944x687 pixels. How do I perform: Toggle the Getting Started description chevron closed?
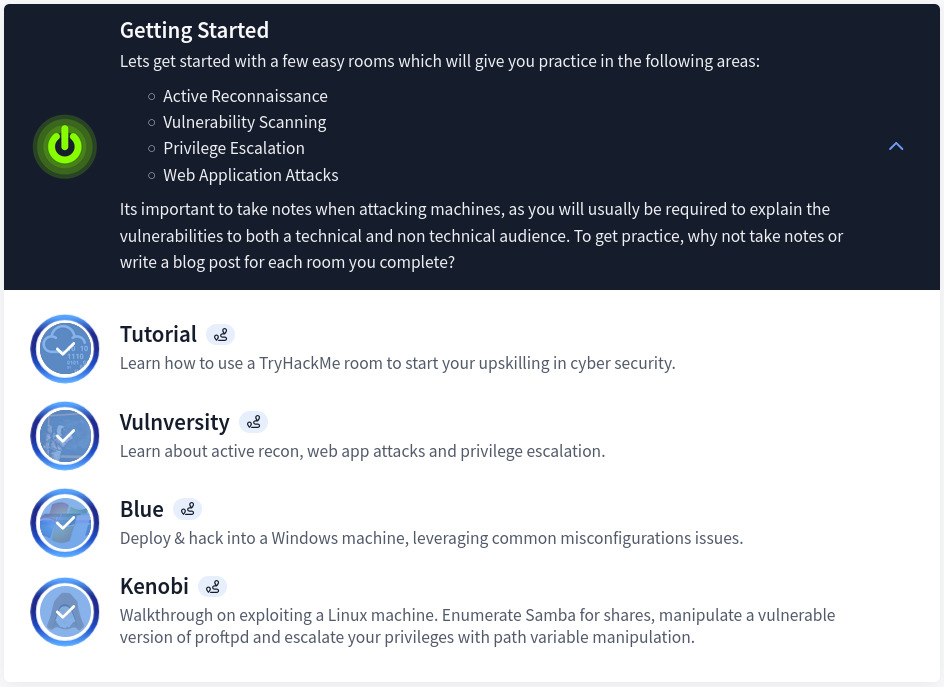point(896,145)
